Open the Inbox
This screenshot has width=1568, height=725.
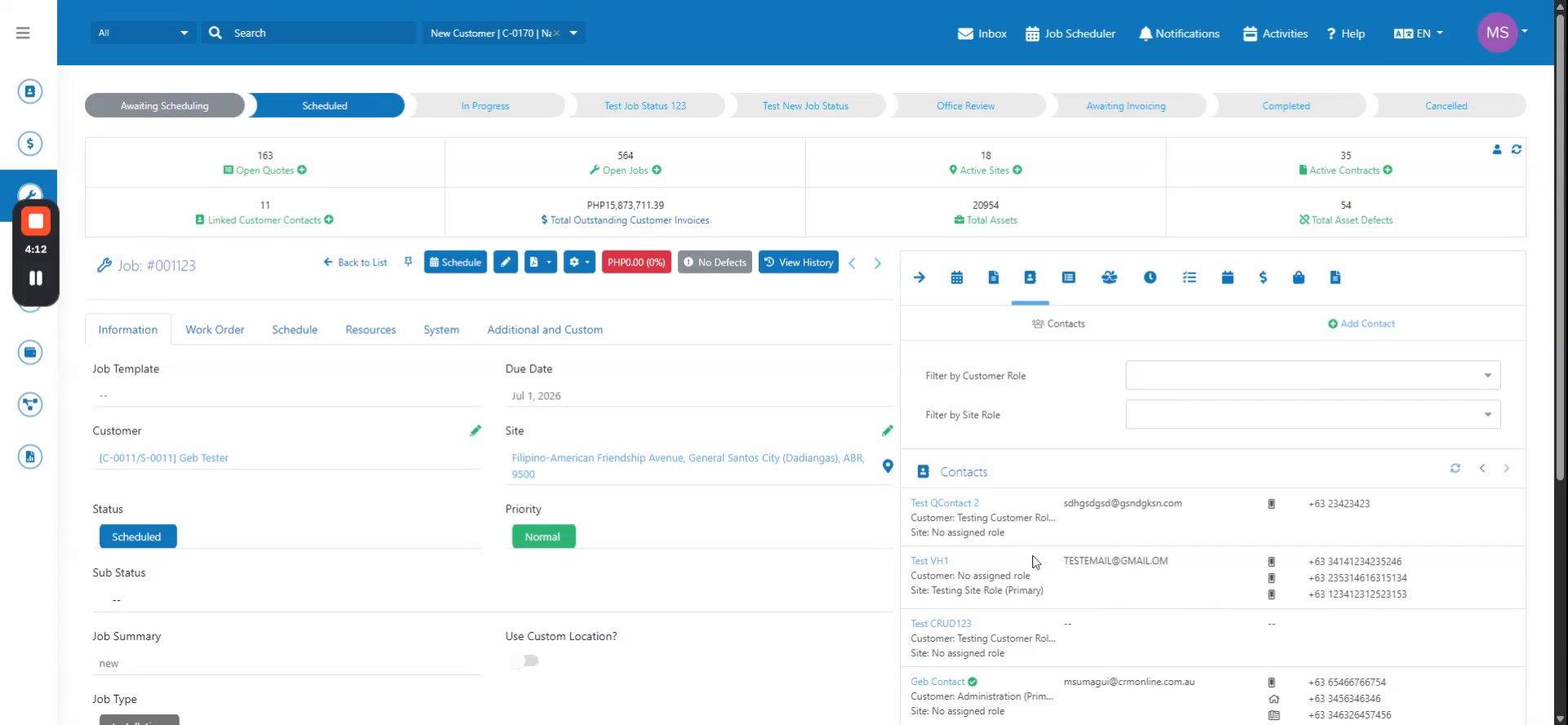[x=982, y=33]
